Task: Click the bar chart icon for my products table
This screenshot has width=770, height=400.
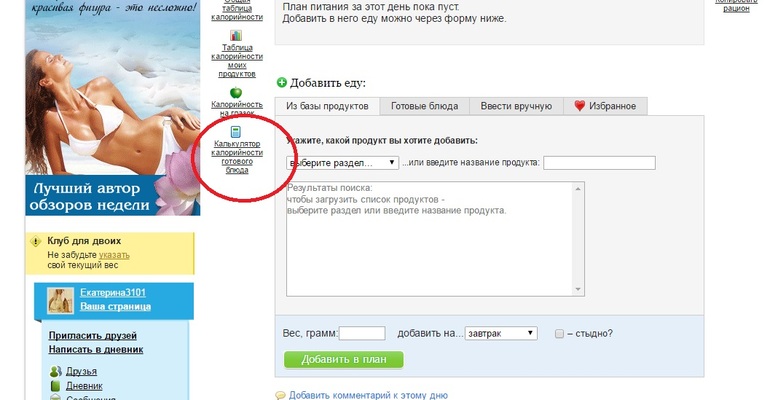Action: [x=236, y=36]
